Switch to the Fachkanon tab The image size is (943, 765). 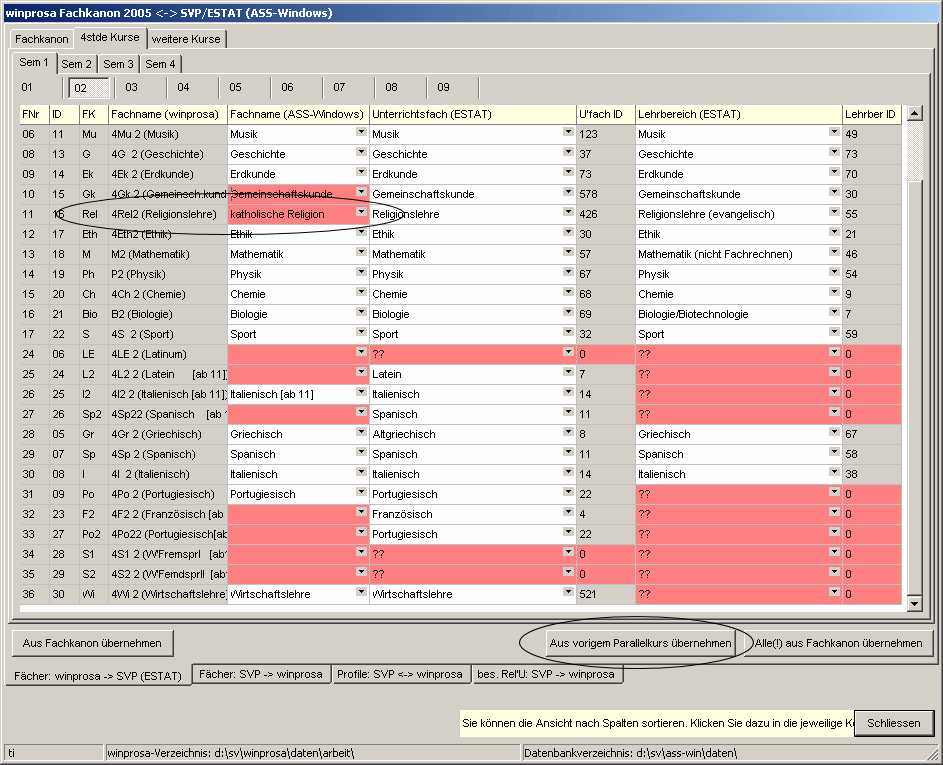click(x=42, y=39)
